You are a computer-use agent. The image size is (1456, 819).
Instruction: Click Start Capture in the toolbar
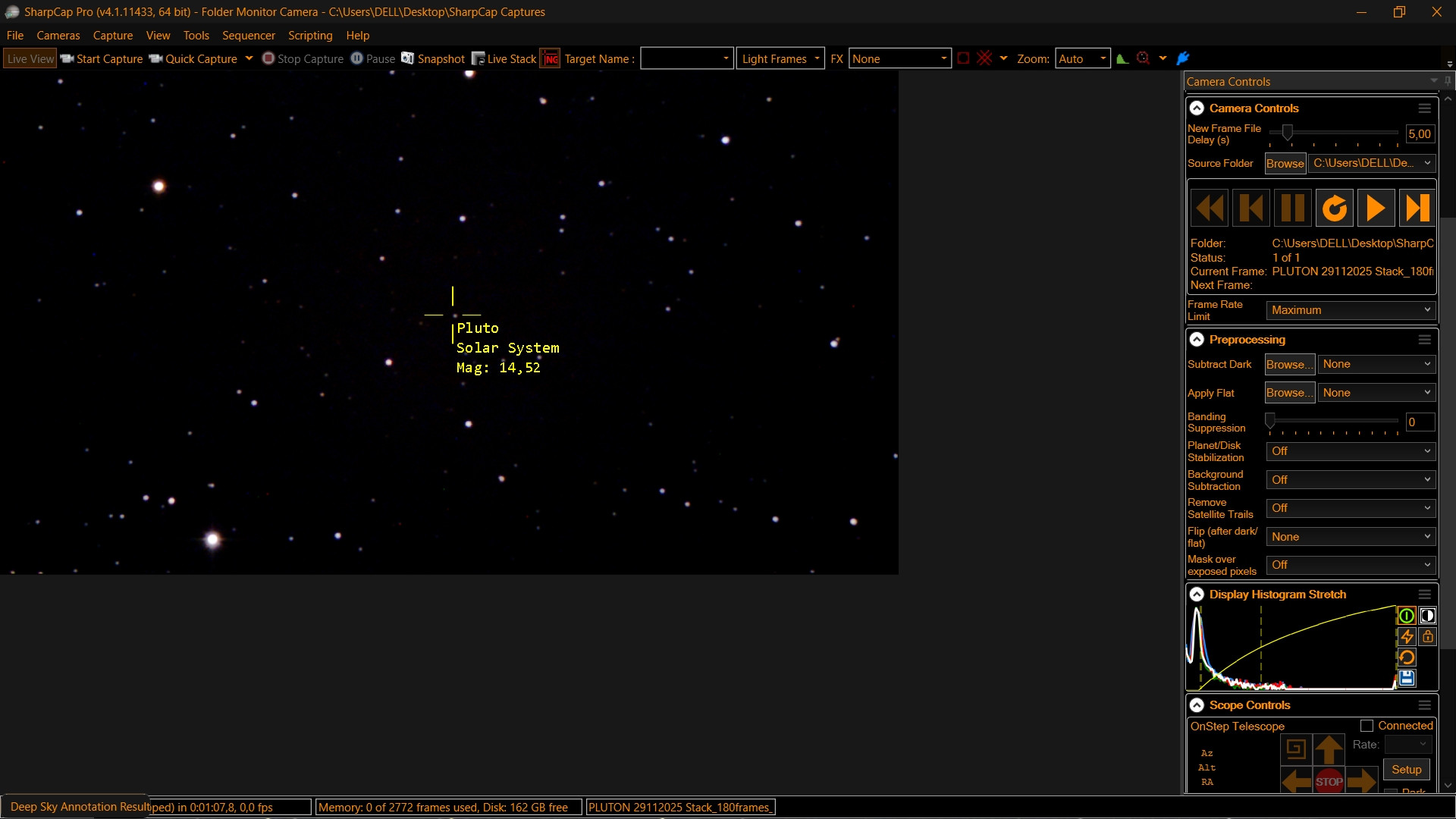(102, 59)
